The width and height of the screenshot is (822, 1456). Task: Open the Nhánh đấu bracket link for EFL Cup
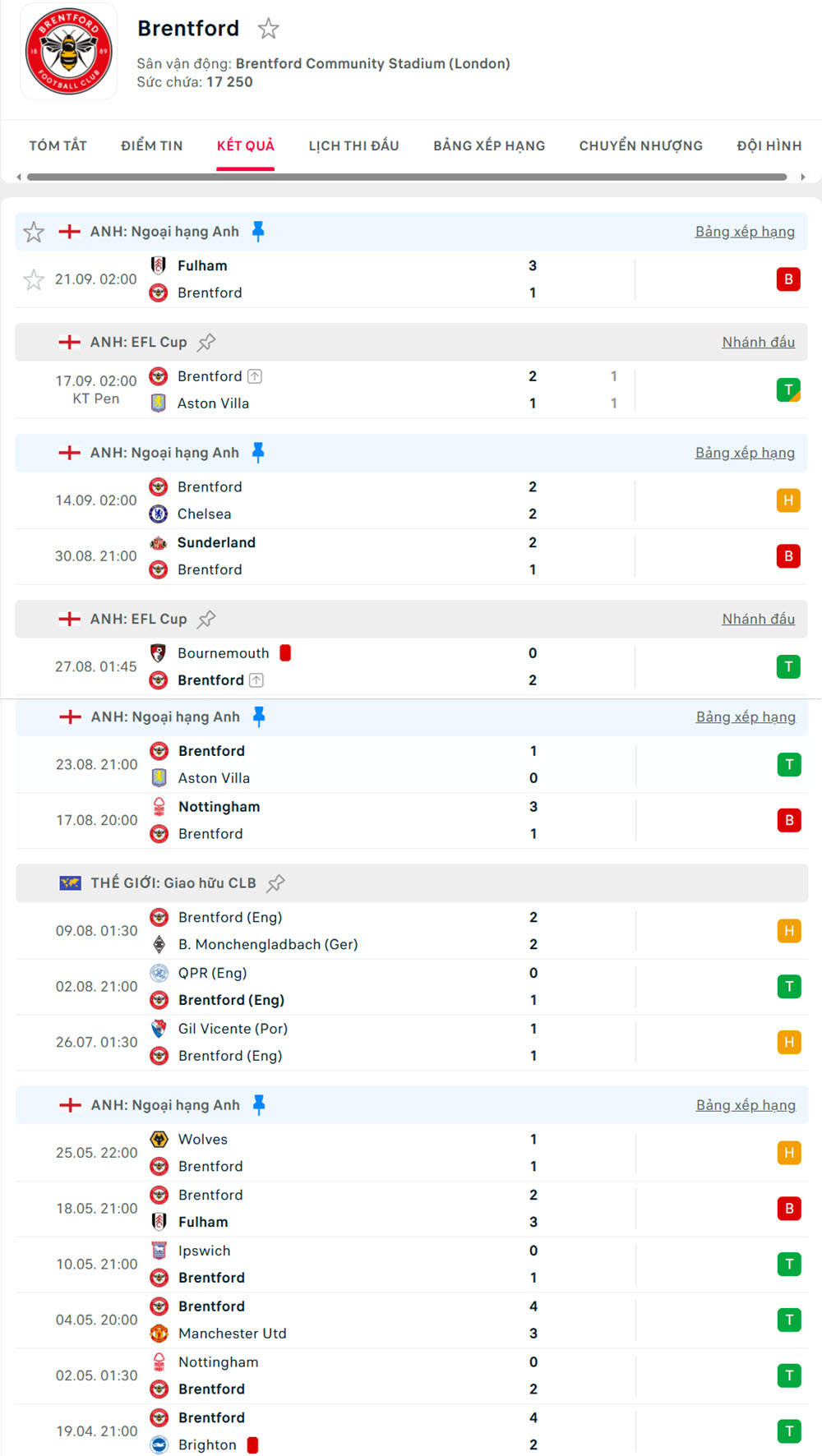coord(758,342)
